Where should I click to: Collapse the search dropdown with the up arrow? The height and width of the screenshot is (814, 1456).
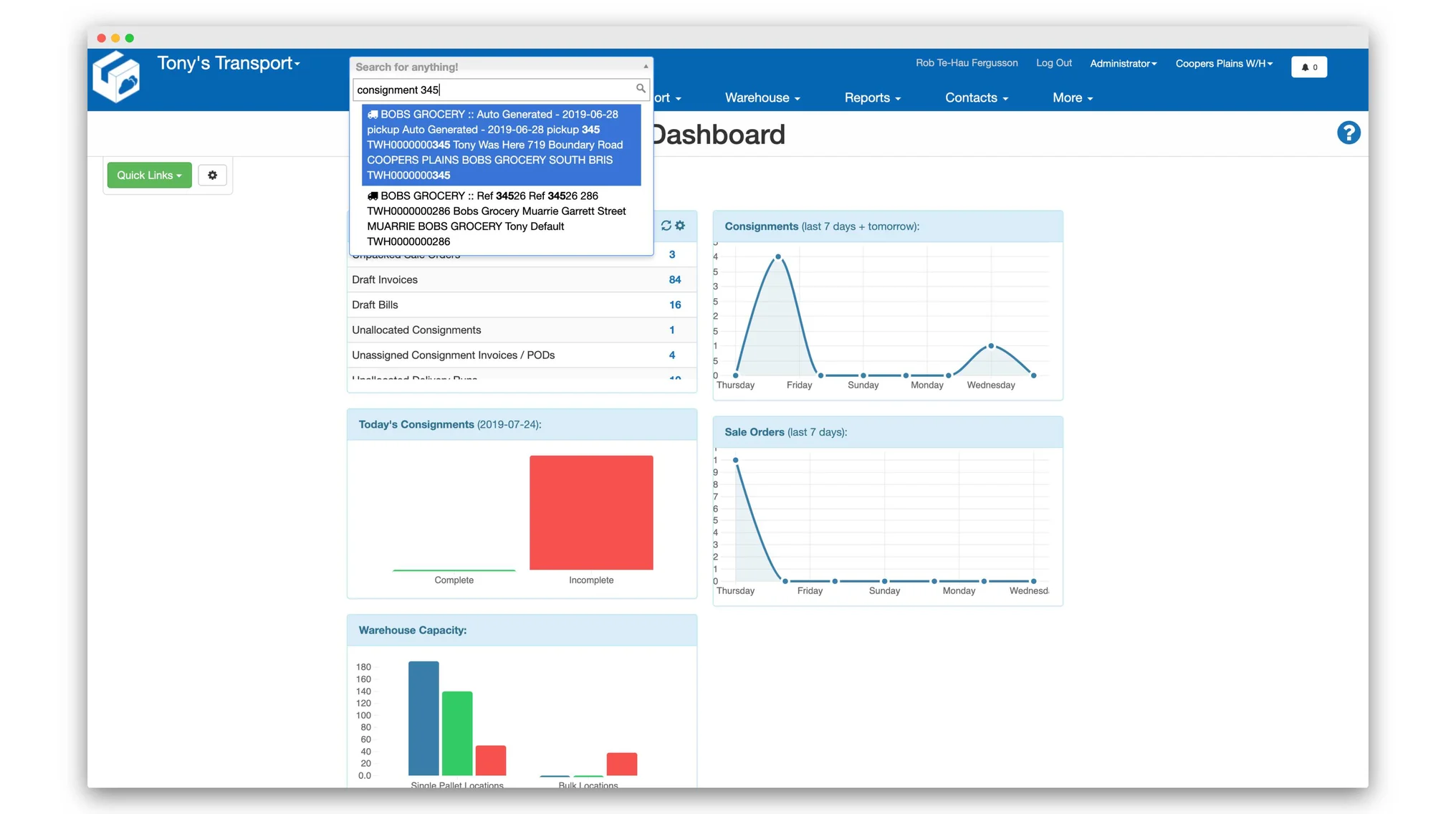tap(646, 67)
